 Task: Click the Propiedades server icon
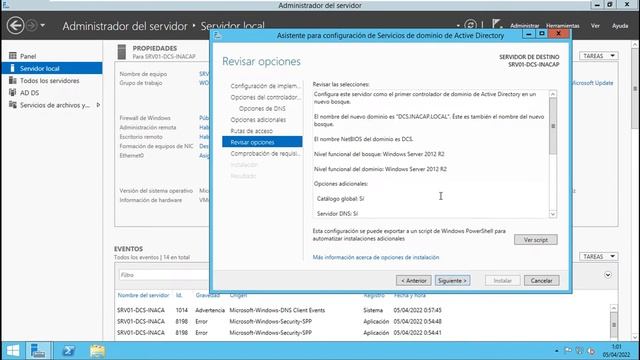[122, 52]
